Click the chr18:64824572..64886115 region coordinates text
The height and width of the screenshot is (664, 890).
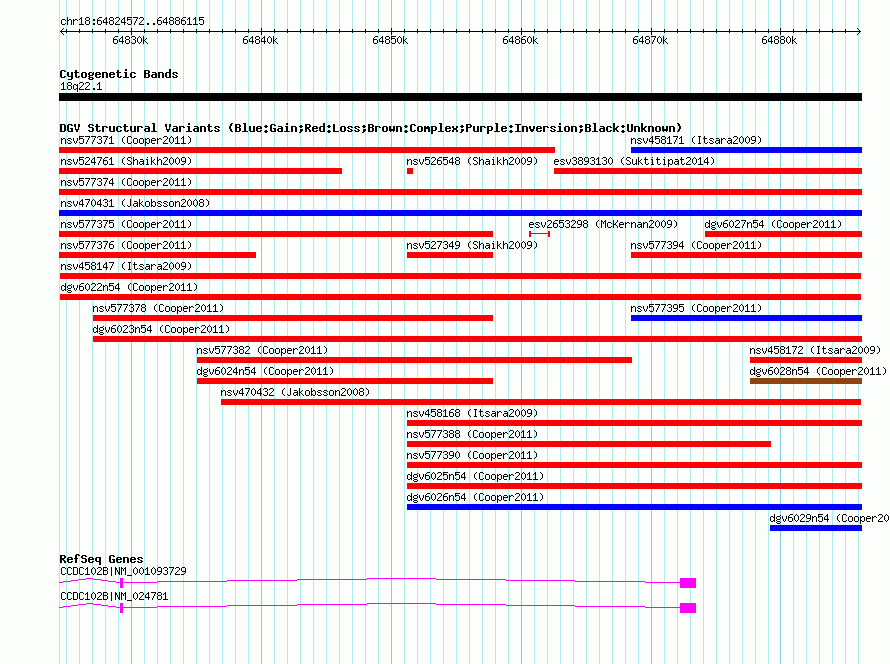click(132, 21)
